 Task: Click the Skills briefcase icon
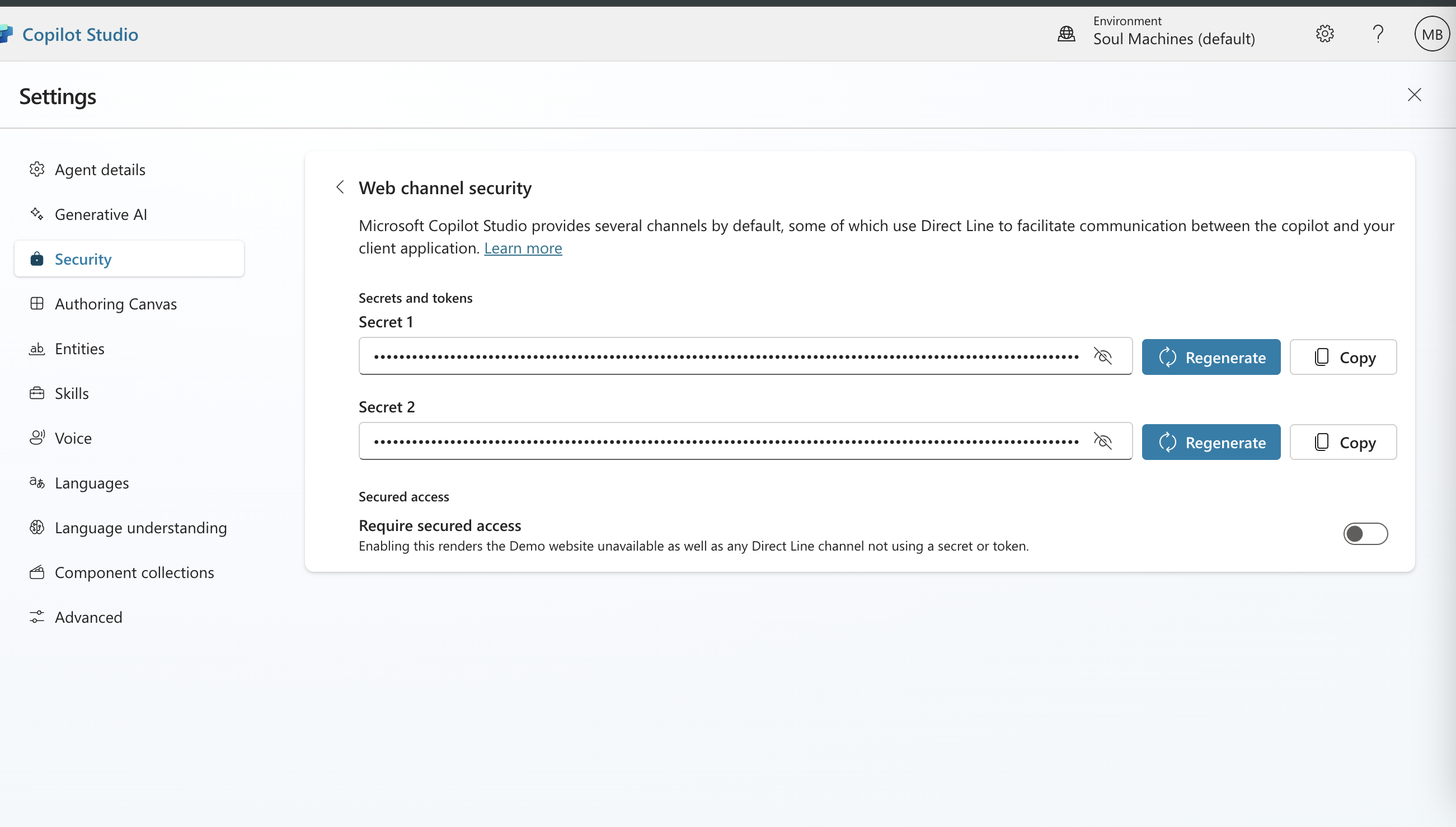point(37,393)
